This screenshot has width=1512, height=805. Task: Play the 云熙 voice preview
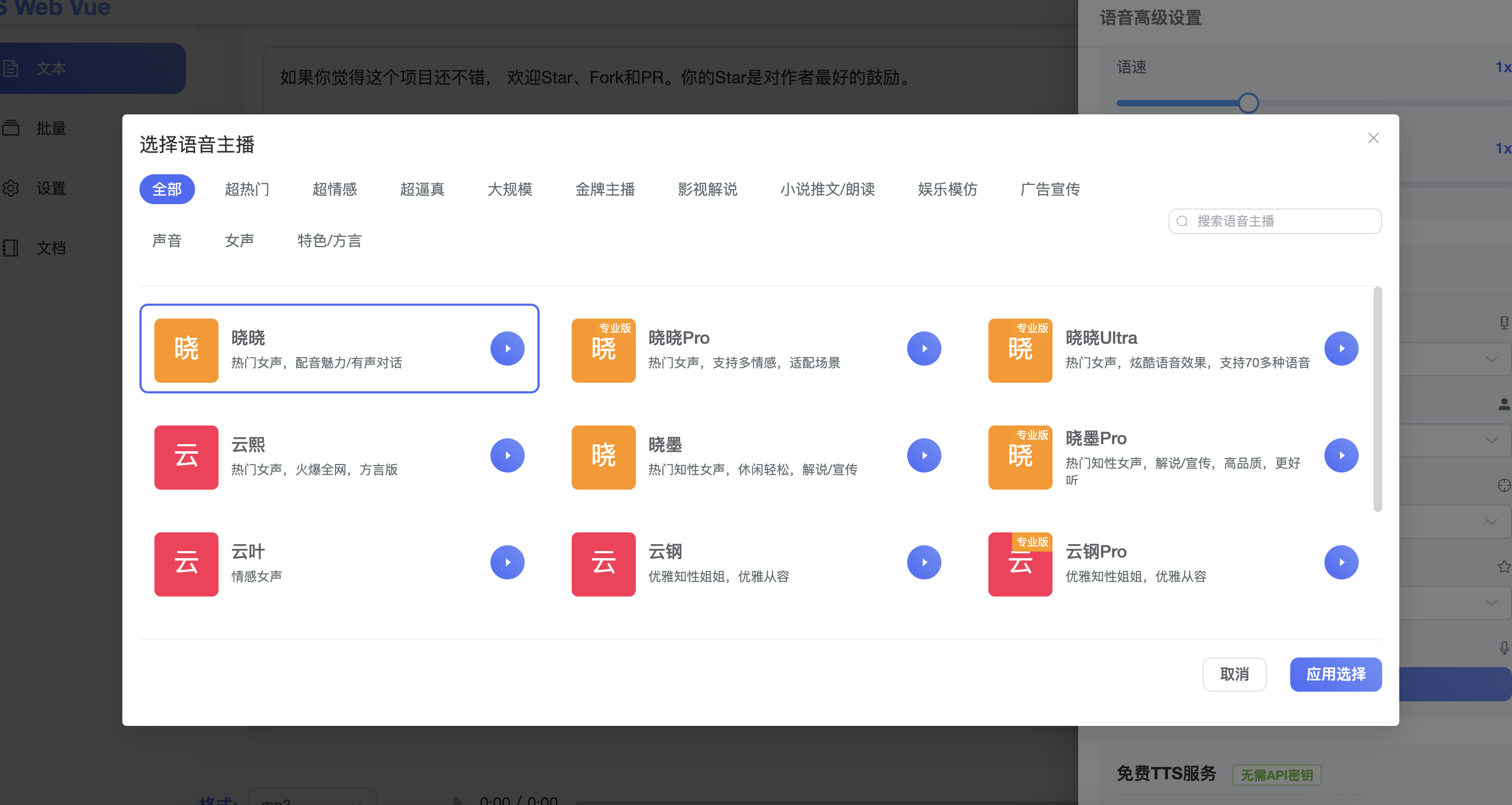[x=507, y=455]
